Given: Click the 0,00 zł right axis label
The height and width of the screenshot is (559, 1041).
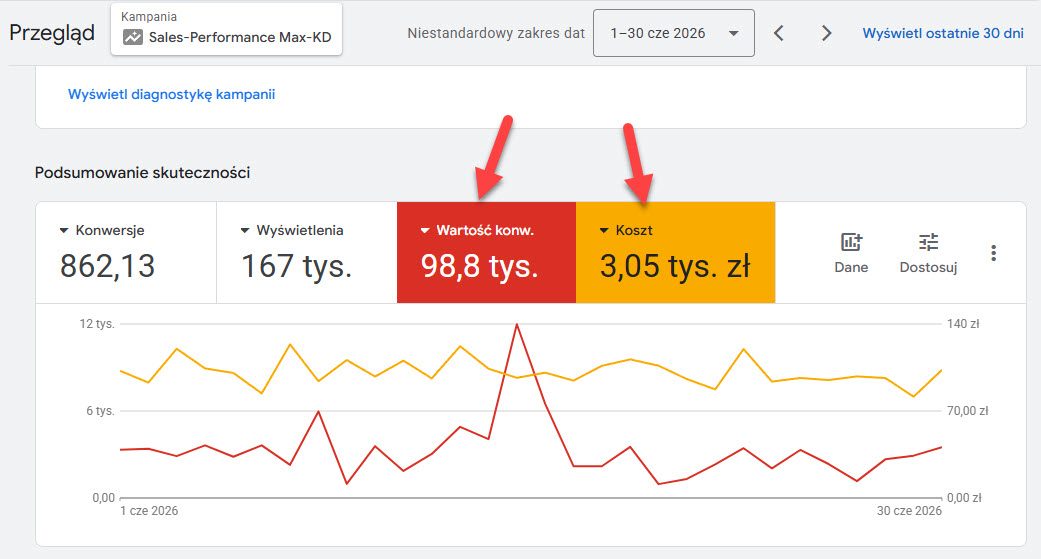Looking at the screenshot, I should pos(964,498).
